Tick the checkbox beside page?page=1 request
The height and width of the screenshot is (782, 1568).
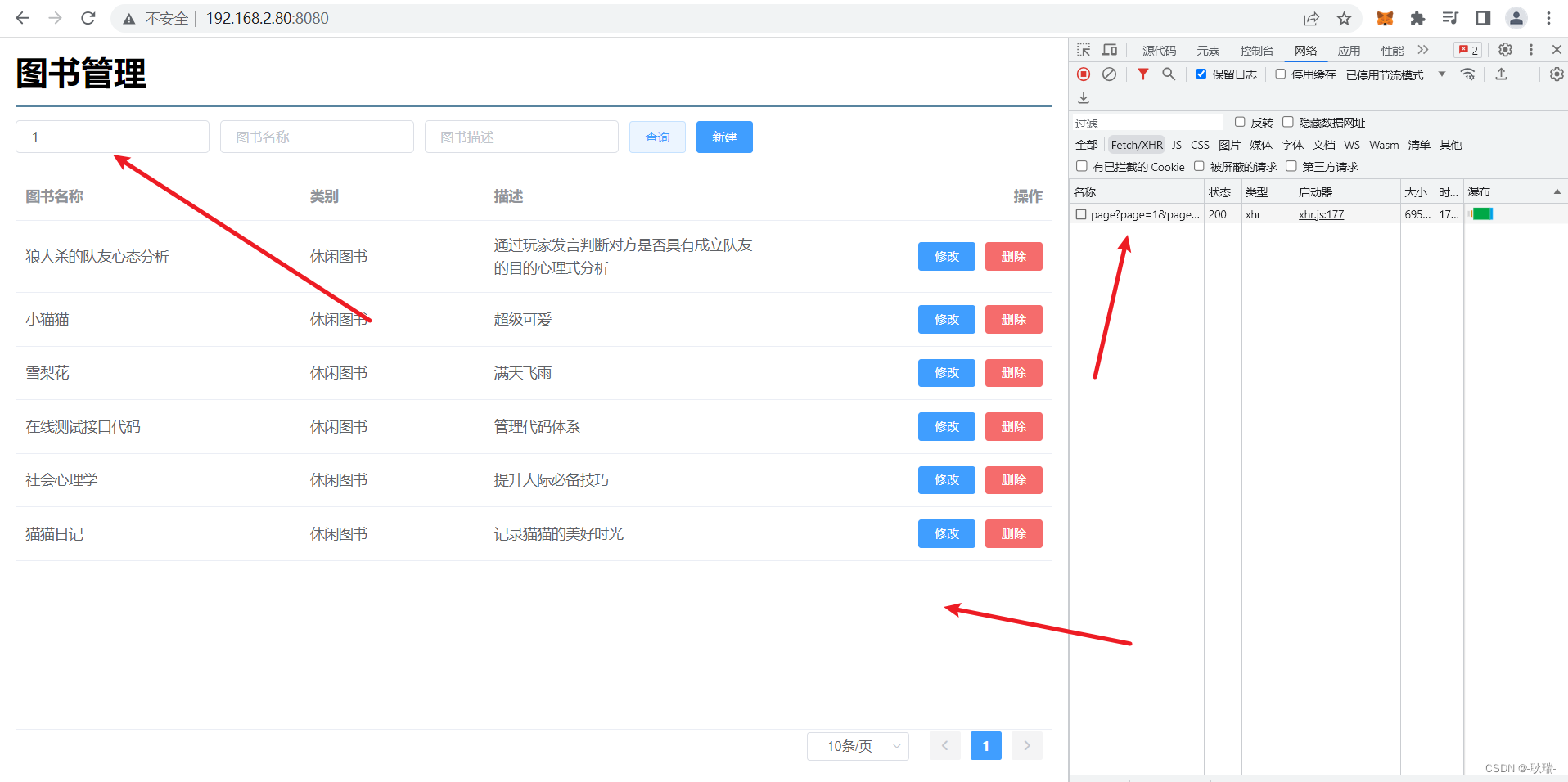[x=1081, y=214]
